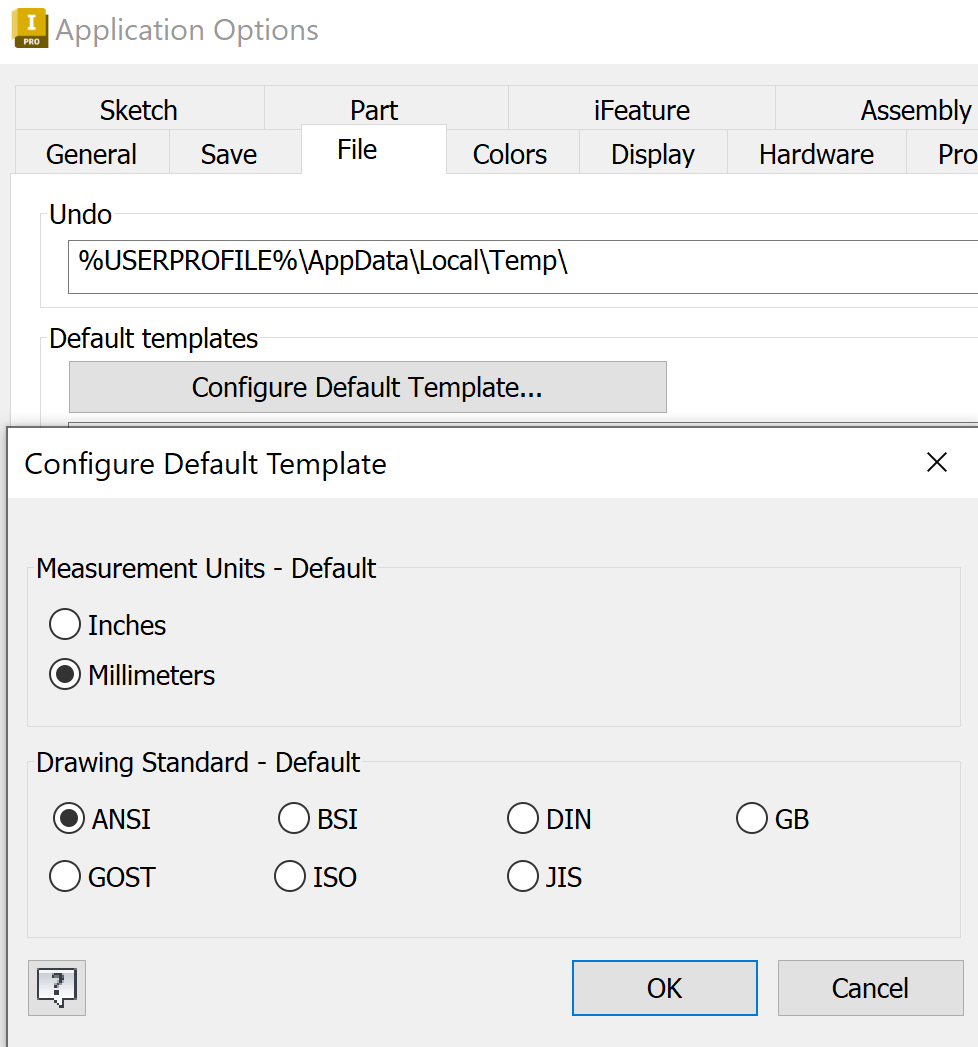978x1047 pixels.
Task: Select the DIN drawing standard
Action: point(523,819)
